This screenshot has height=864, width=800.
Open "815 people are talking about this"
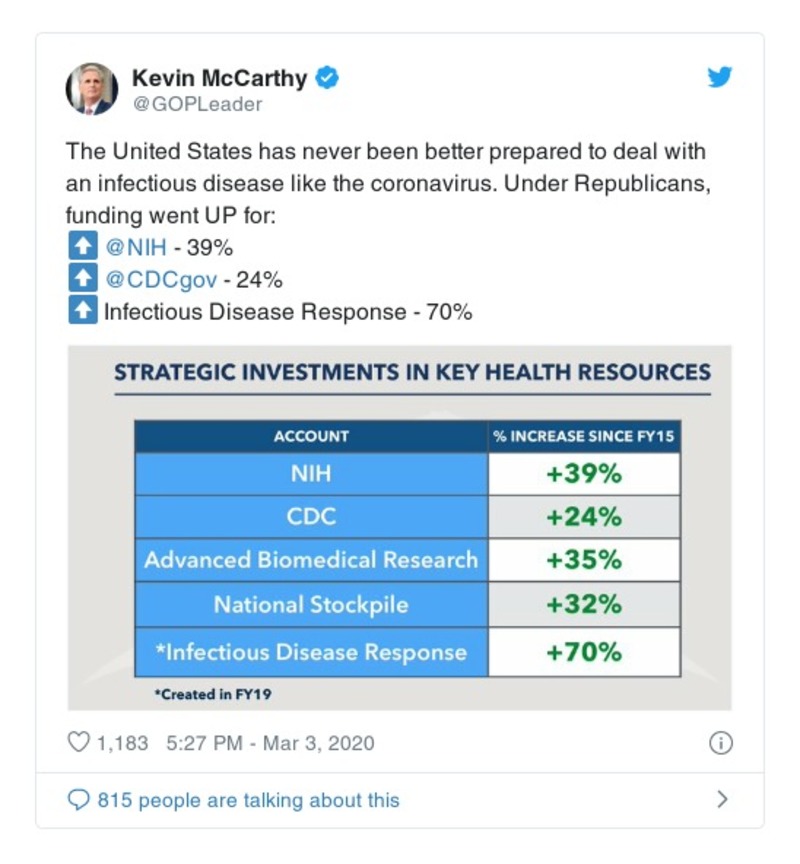coord(248,800)
